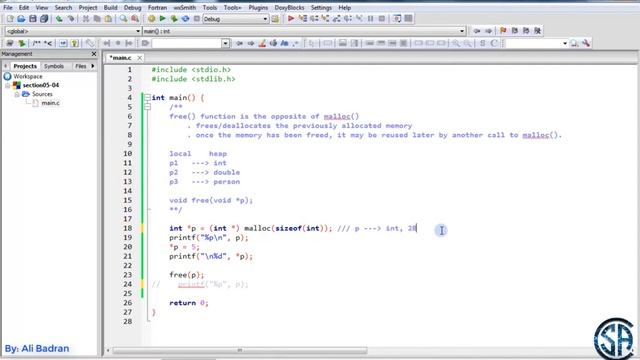Start debugging with red arrow
The width and height of the screenshot is (640, 360).
(x=291, y=19)
